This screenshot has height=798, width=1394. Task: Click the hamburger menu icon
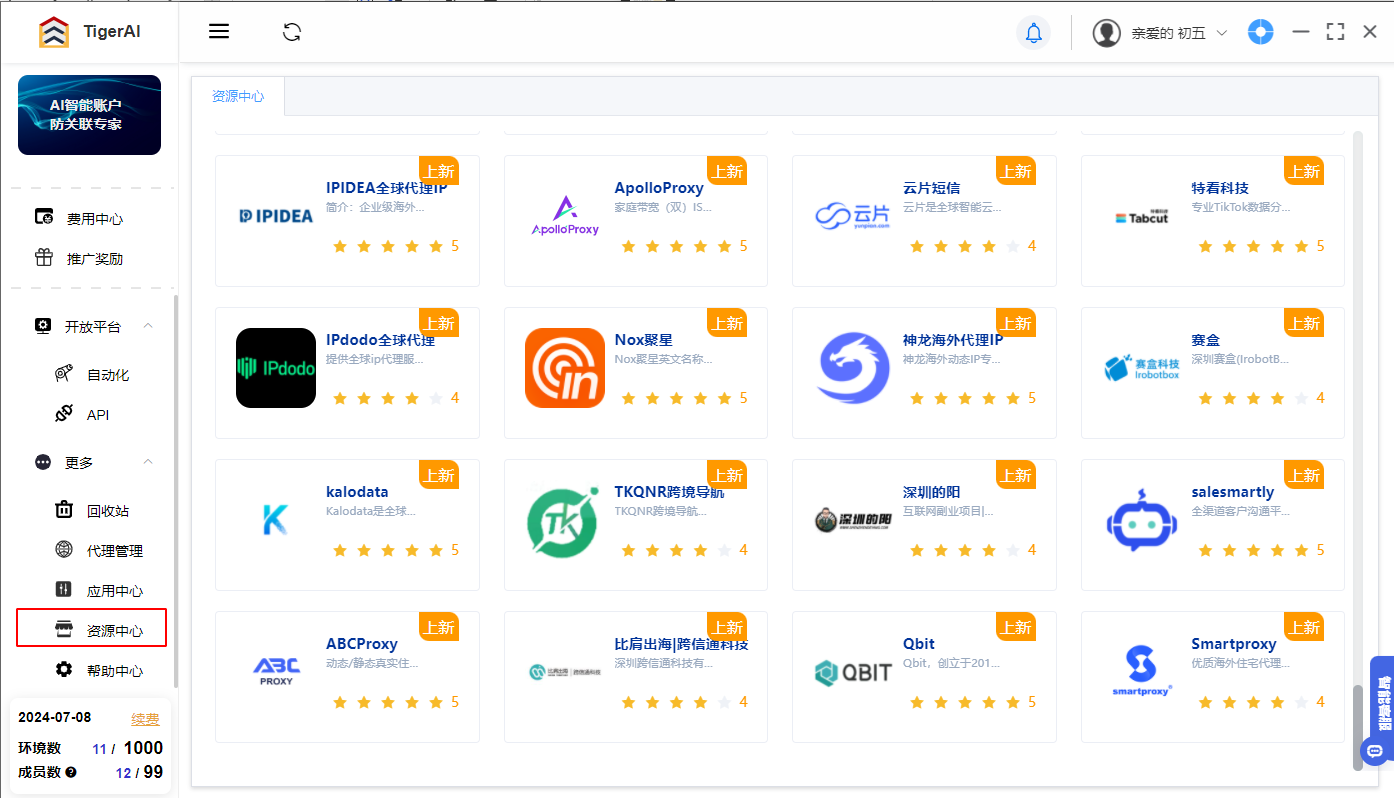point(219,32)
